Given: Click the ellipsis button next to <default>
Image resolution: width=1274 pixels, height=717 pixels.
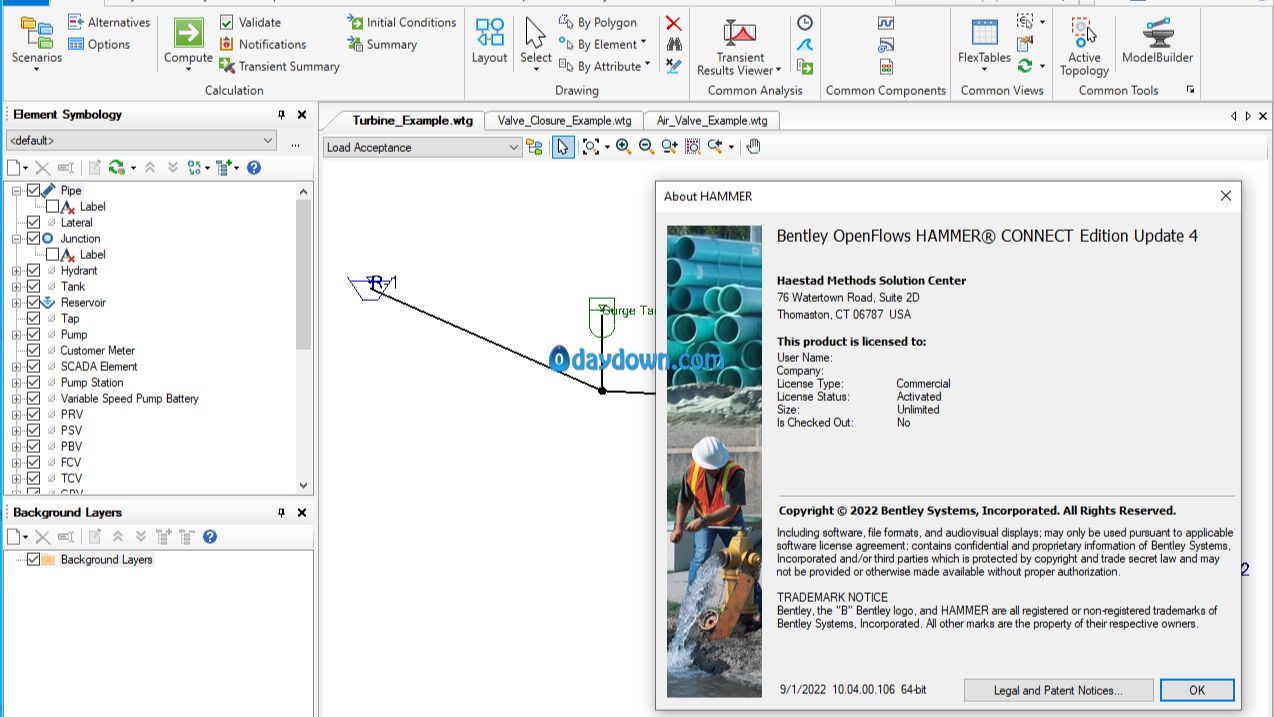Looking at the screenshot, I should point(296,142).
